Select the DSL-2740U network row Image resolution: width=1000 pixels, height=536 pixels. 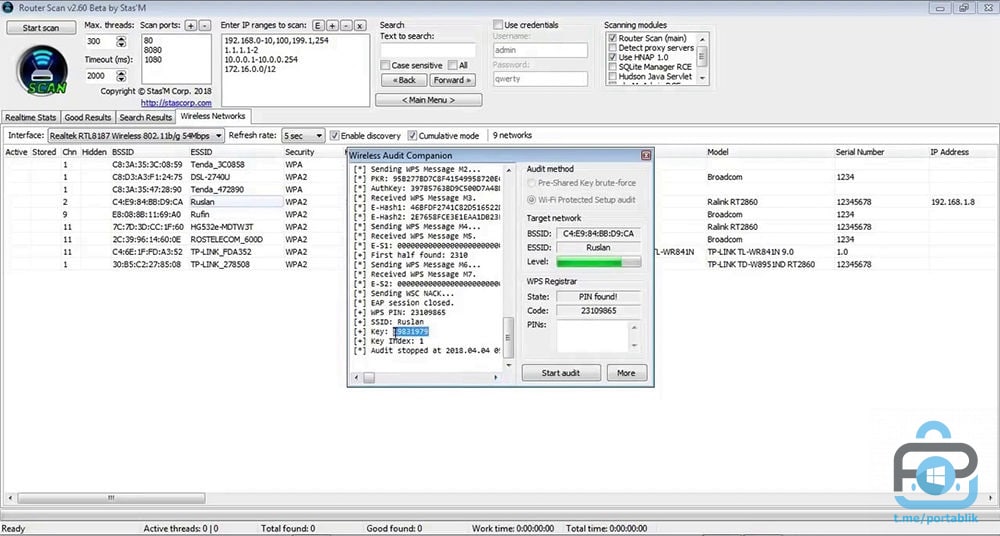[x=210, y=177]
